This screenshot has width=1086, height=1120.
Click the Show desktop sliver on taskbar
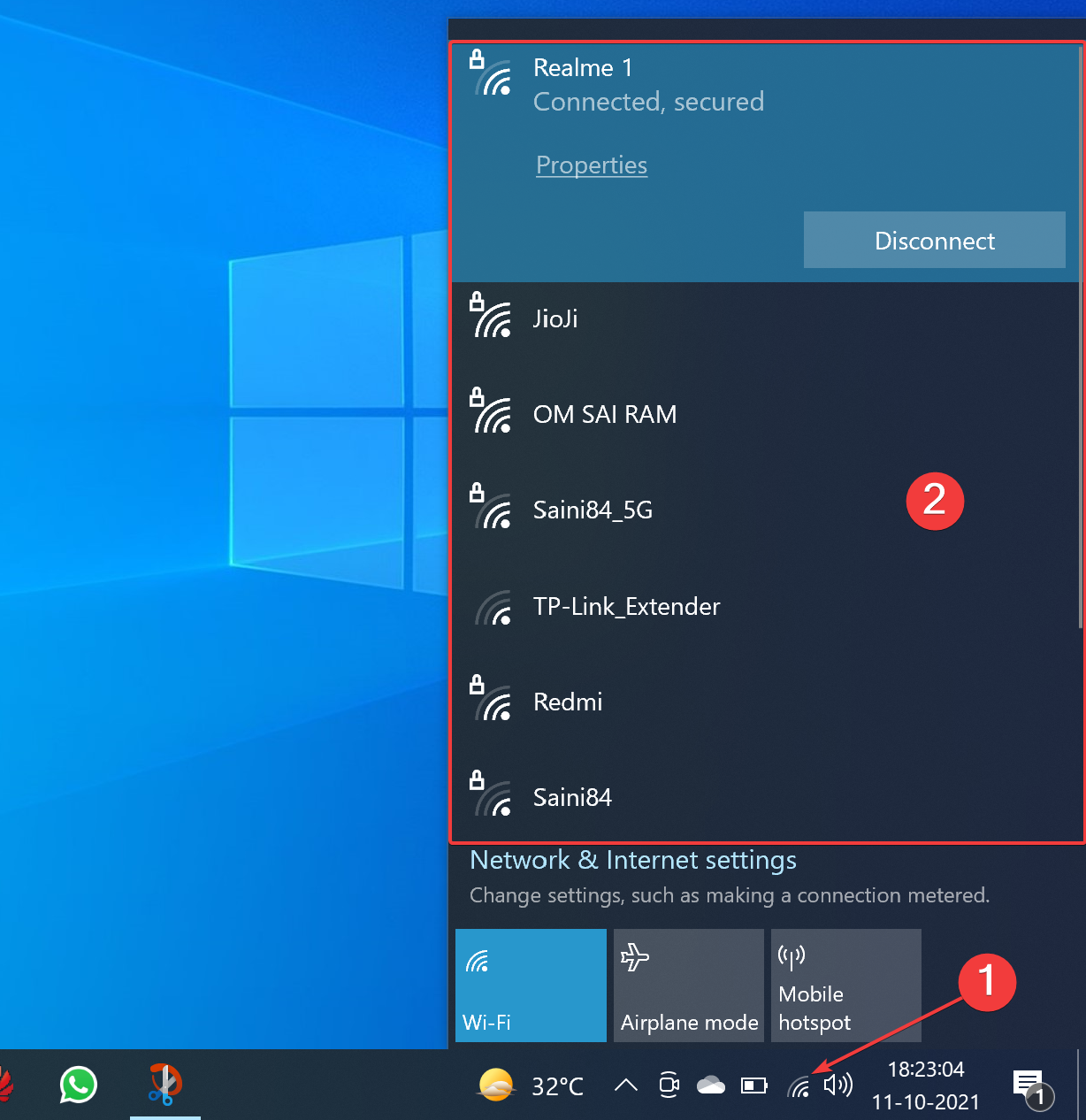[x=1082, y=1085]
